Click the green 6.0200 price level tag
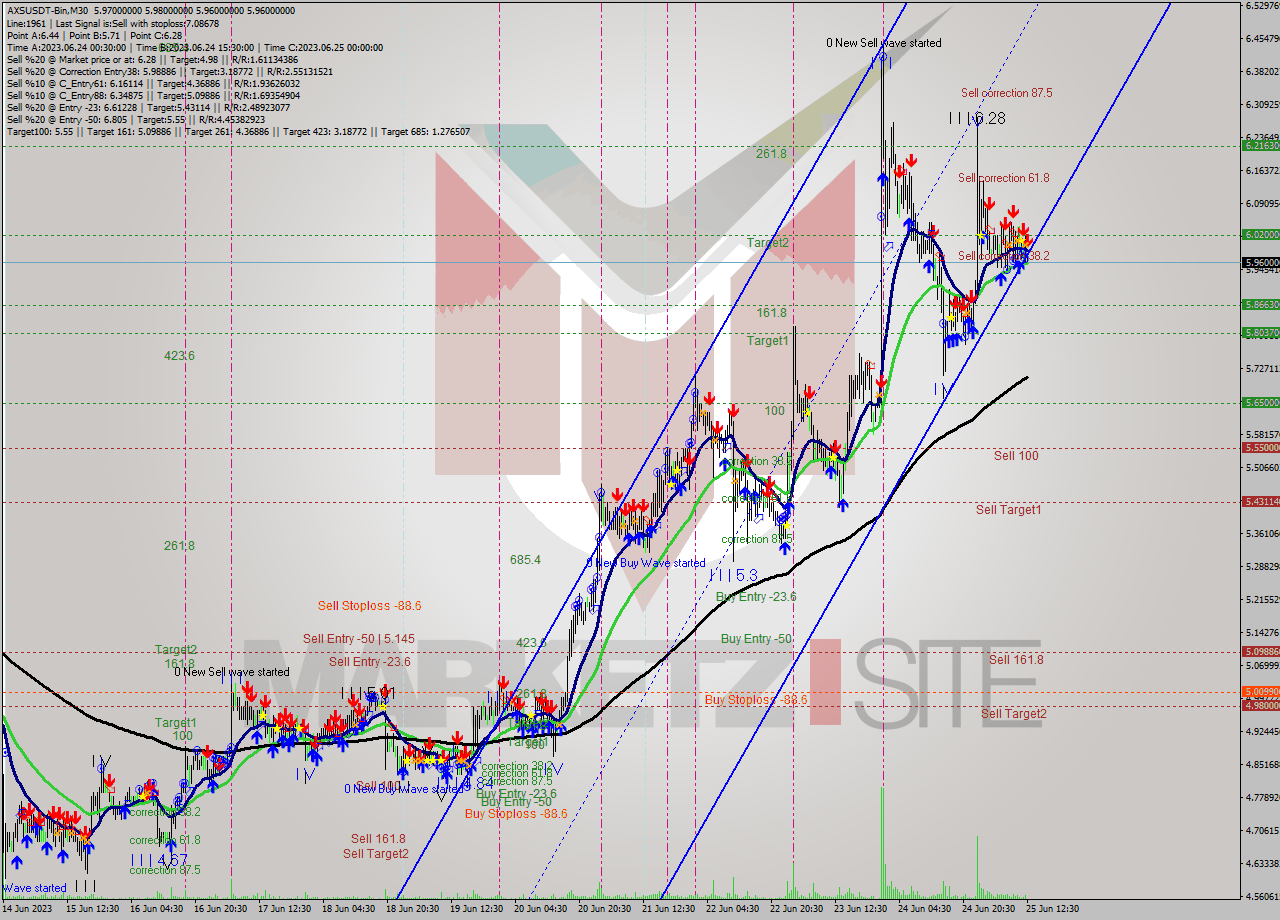 [x=1261, y=234]
